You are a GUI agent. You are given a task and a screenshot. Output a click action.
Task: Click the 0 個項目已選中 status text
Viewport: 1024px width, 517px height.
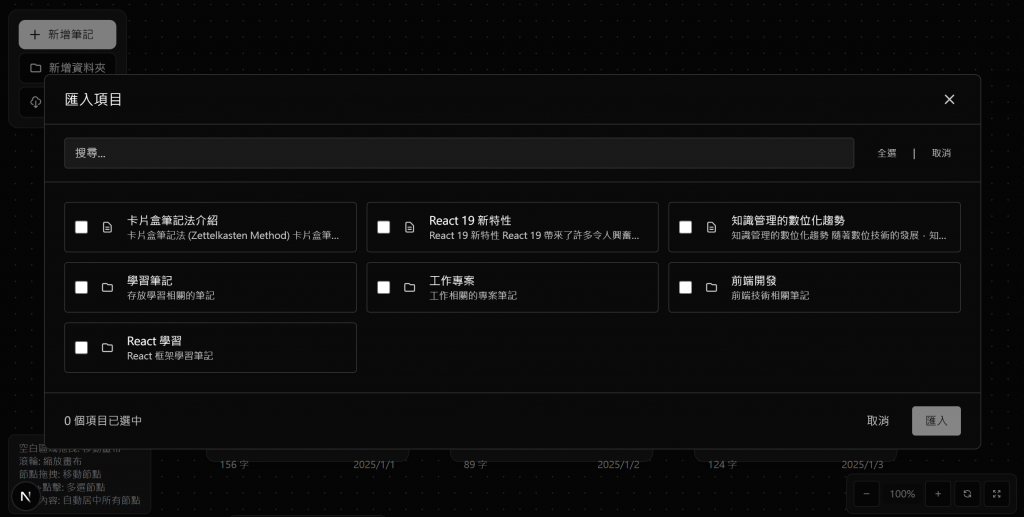[103, 421]
